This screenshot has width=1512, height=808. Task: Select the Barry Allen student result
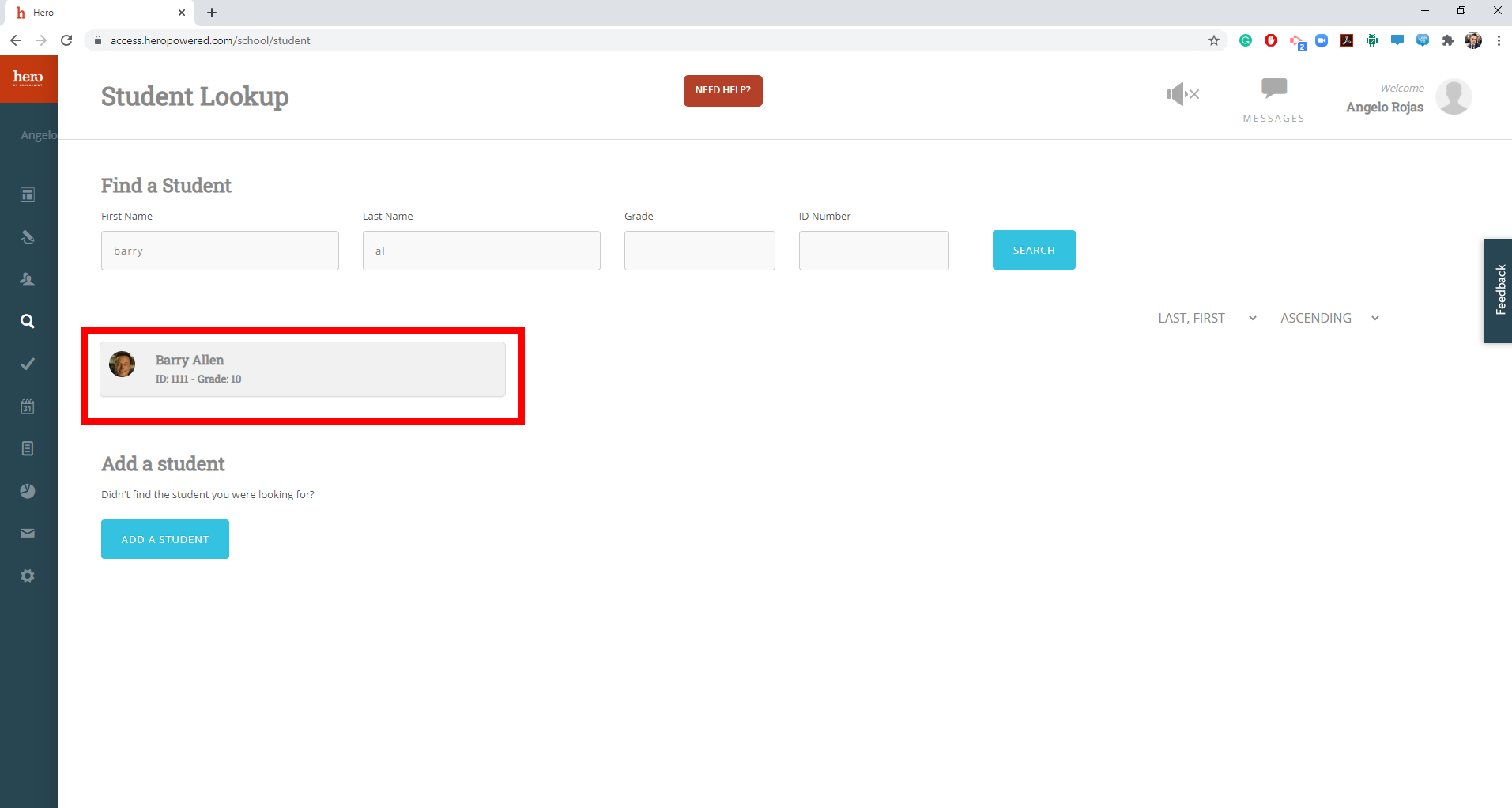pyautogui.click(x=303, y=369)
